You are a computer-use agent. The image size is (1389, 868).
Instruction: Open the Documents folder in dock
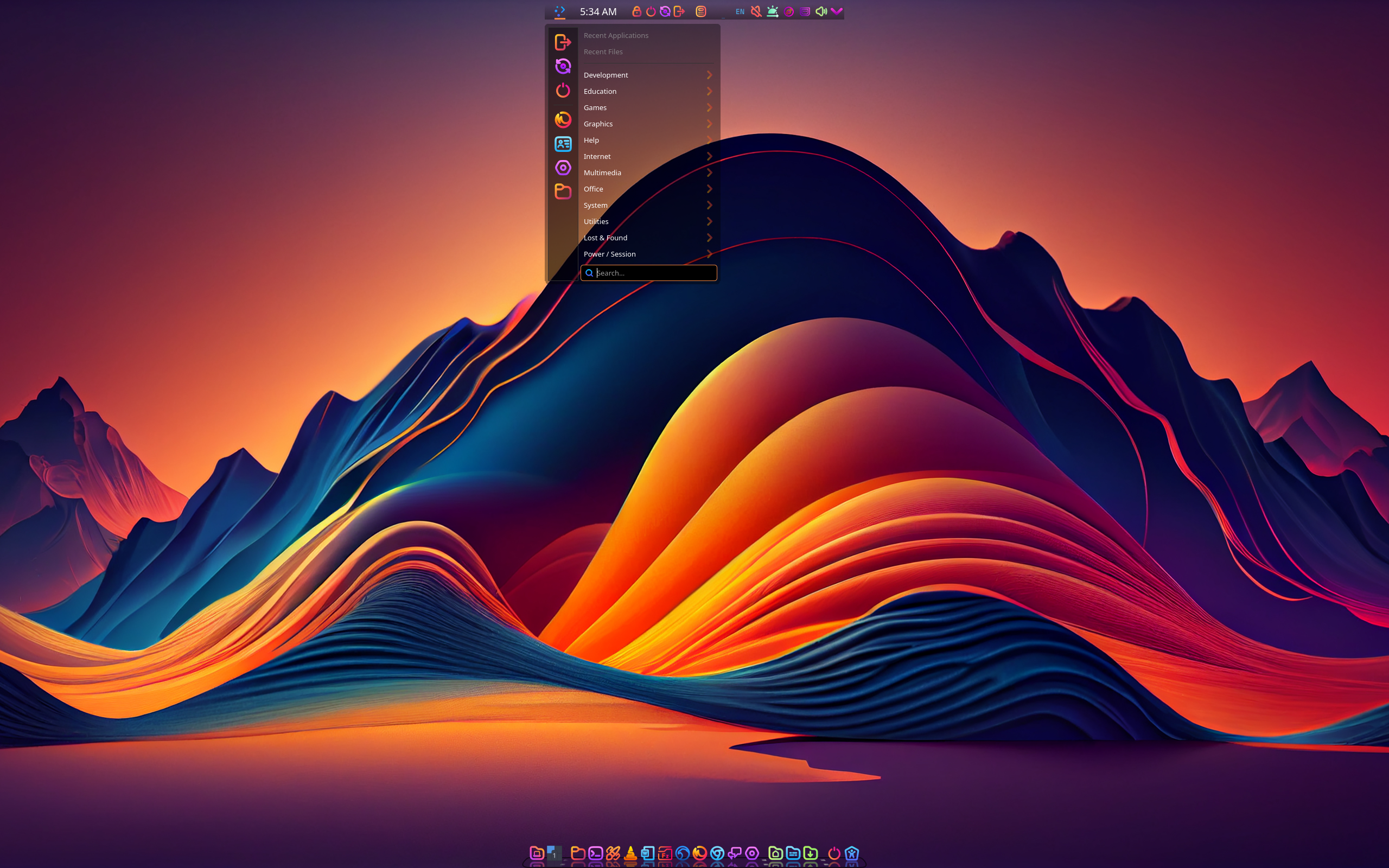tap(793, 853)
